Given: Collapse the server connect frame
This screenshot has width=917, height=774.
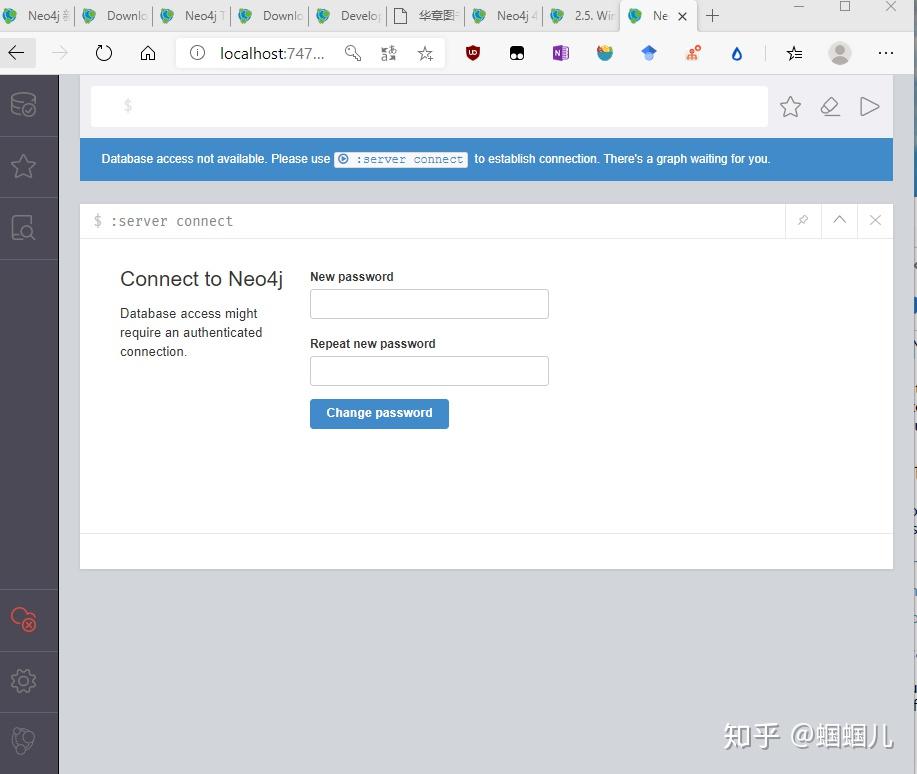Looking at the screenshot, I should coord(839,220).
